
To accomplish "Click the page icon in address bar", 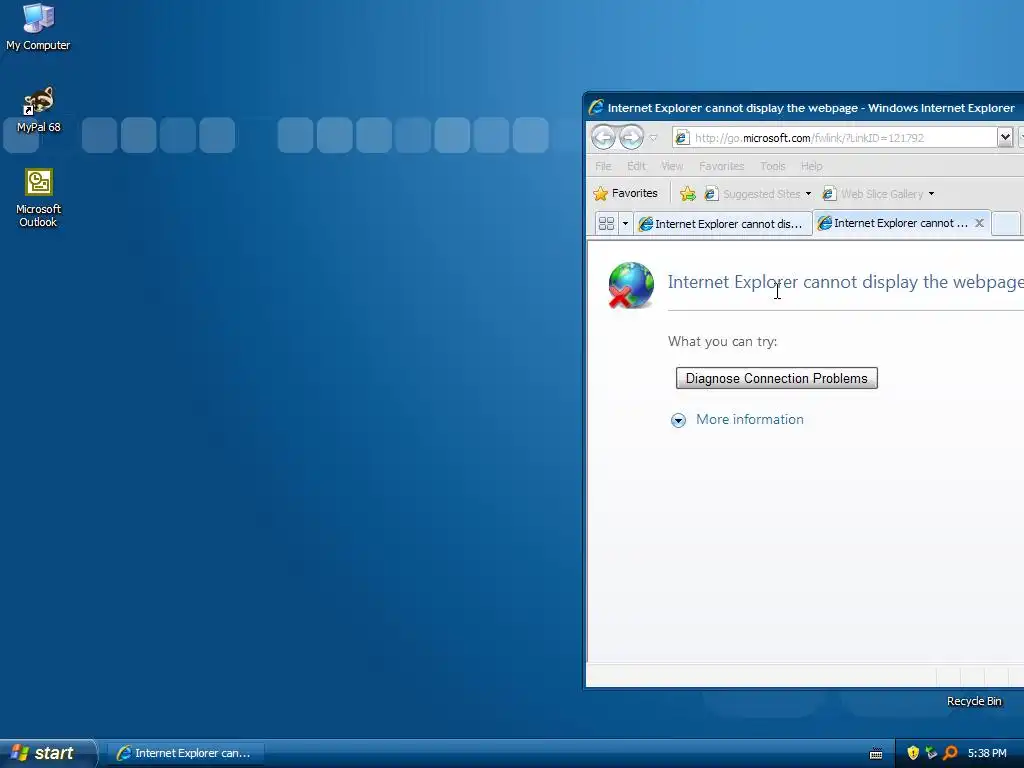I will pyautogui.click(x=682, y=138).
